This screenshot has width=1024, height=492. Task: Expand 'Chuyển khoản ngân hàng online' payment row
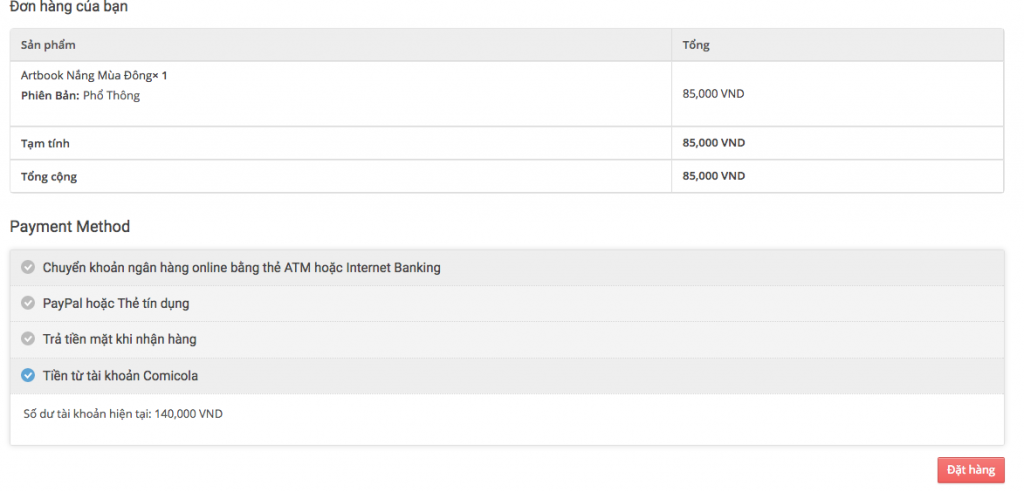click(507, 268)
